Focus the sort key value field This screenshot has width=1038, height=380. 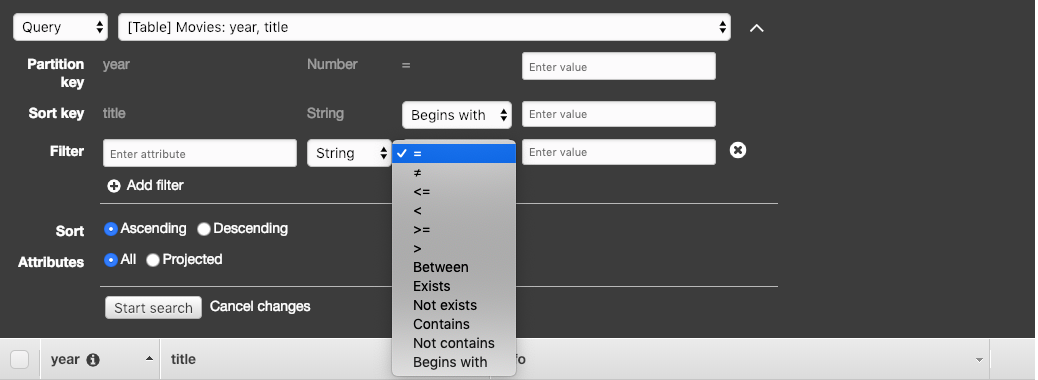click(x=618, y=114)
